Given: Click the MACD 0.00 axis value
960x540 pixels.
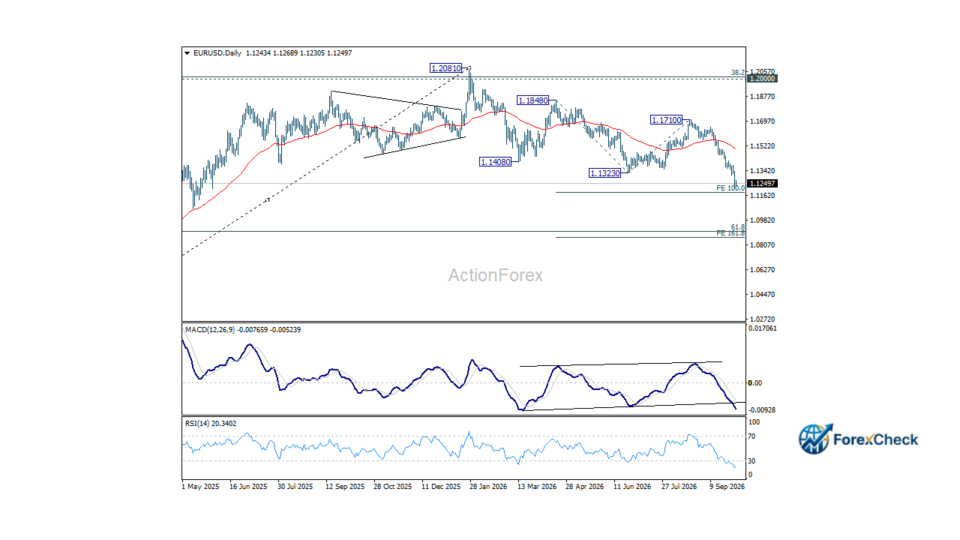Looking at the screenshot, I should coord(756,383).
